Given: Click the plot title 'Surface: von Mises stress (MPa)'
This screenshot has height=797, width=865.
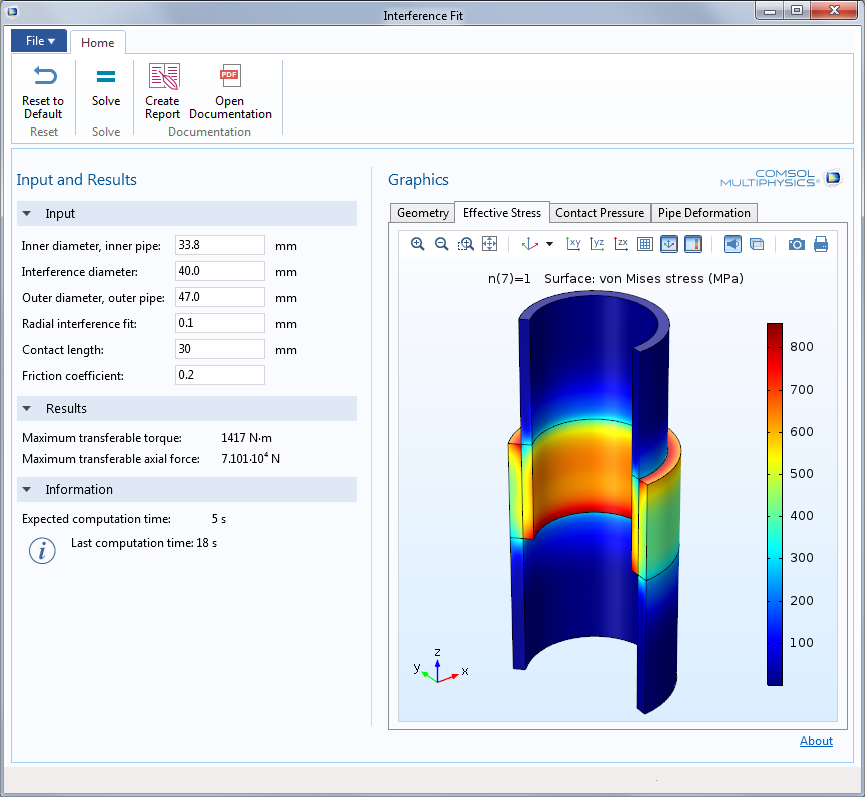Looking at the screenshot, I should point(644,279).
